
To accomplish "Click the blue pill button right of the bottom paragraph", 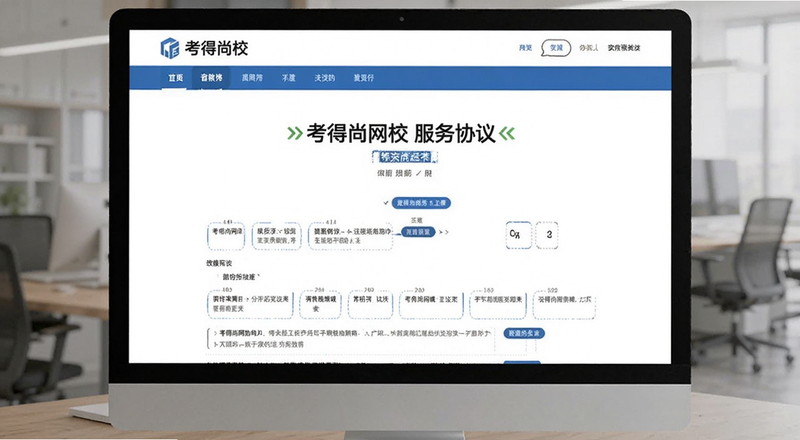I will (x=524, y=333).
